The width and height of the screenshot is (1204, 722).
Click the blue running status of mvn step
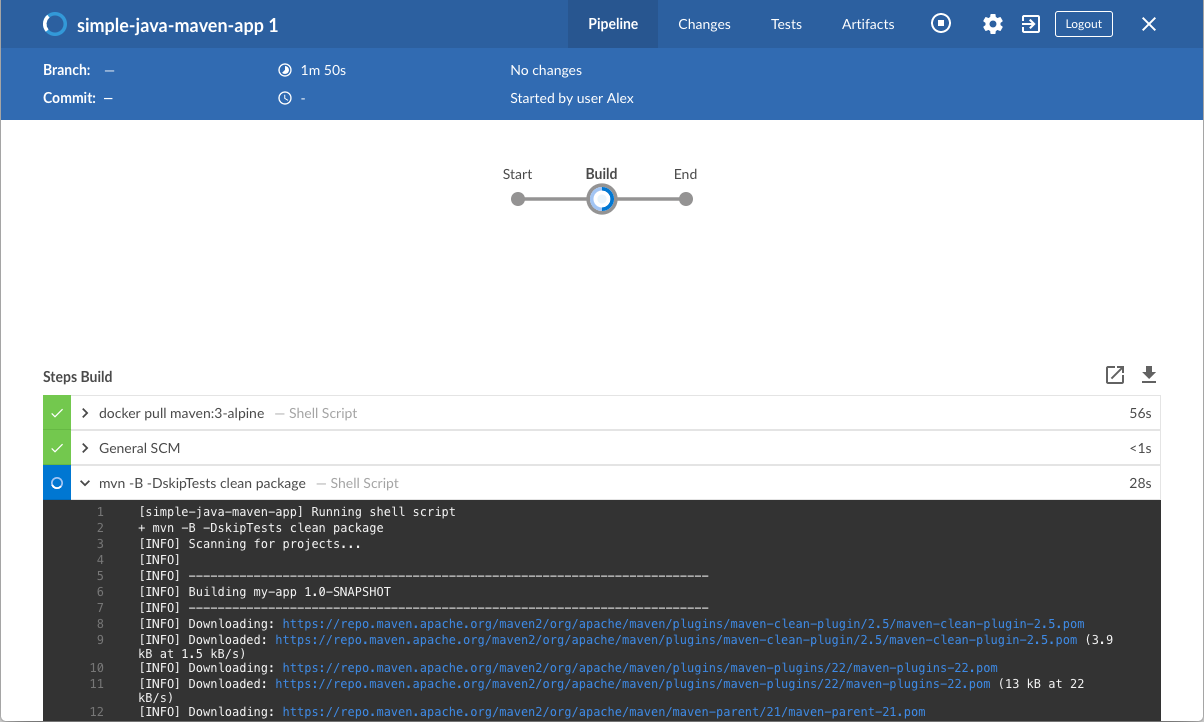(57, 483)
